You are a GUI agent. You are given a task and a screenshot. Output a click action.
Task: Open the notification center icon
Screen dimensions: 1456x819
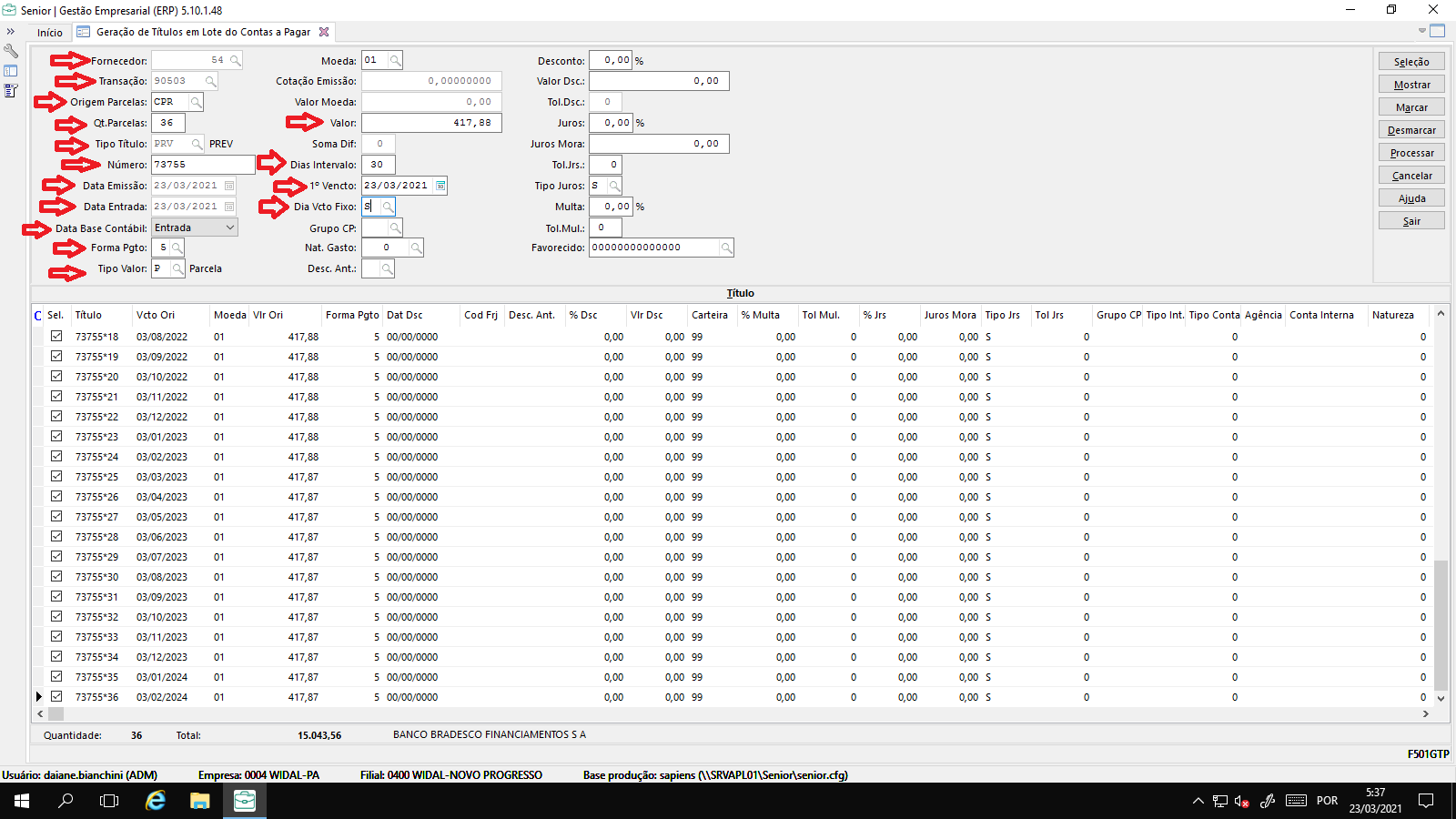pyautogui.click(x=1426, y=801)
